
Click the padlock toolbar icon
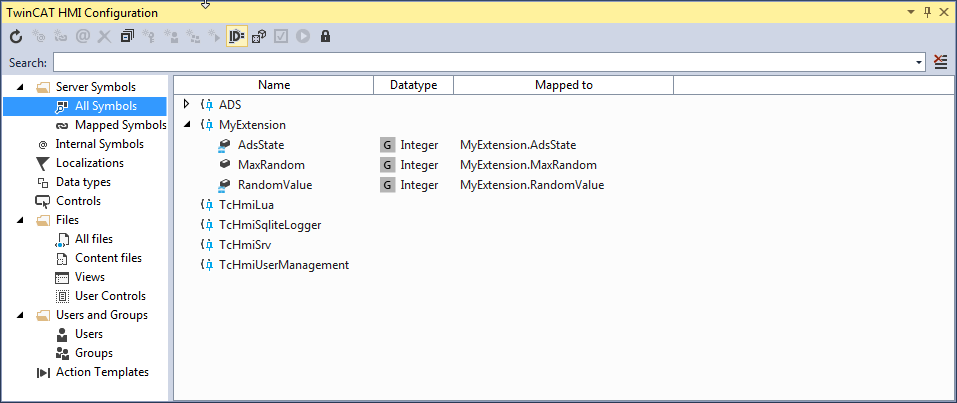325,37
